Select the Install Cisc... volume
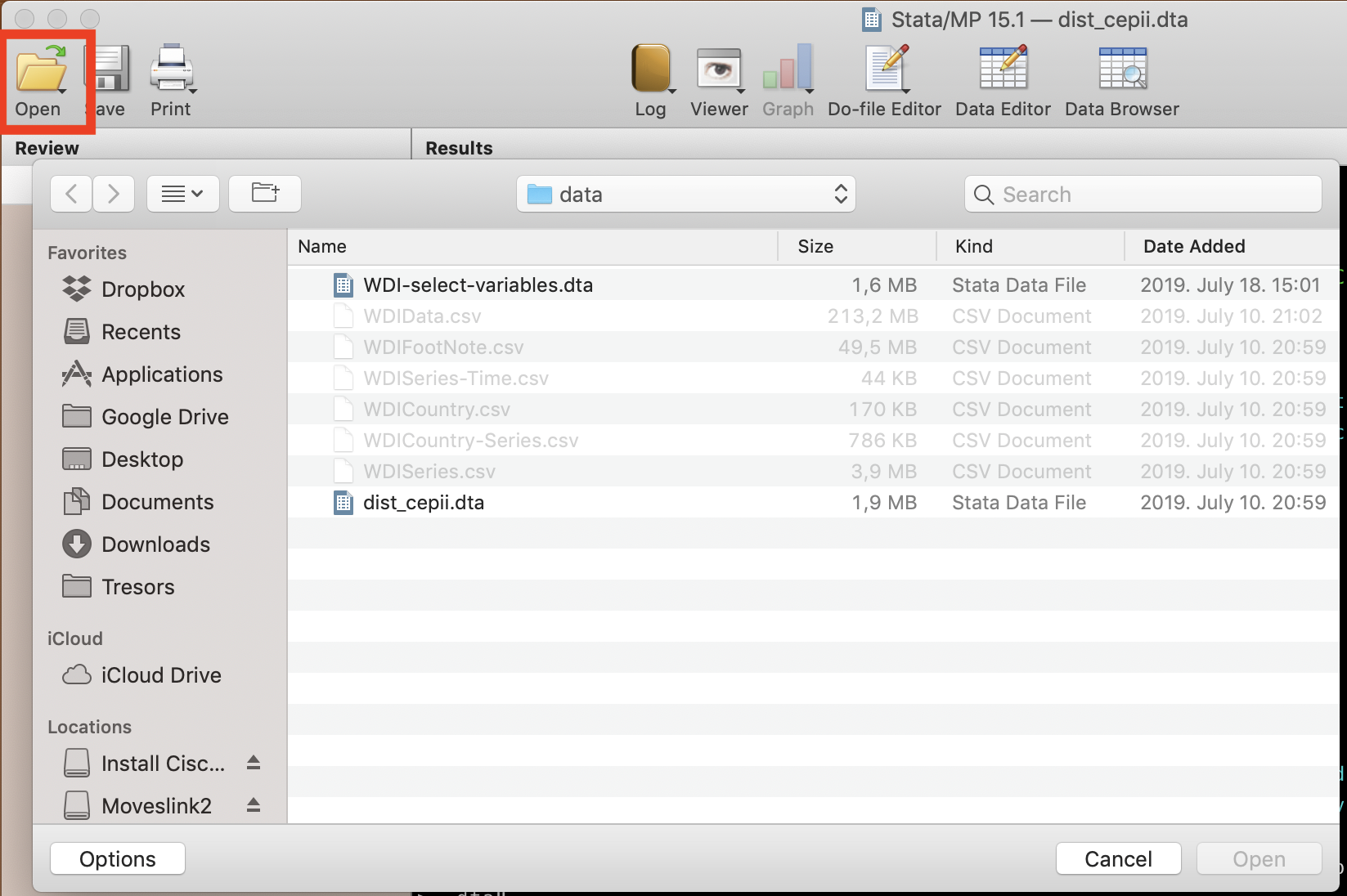The height and width of the screenshot is (896, 1347). [x=144, y=764]
